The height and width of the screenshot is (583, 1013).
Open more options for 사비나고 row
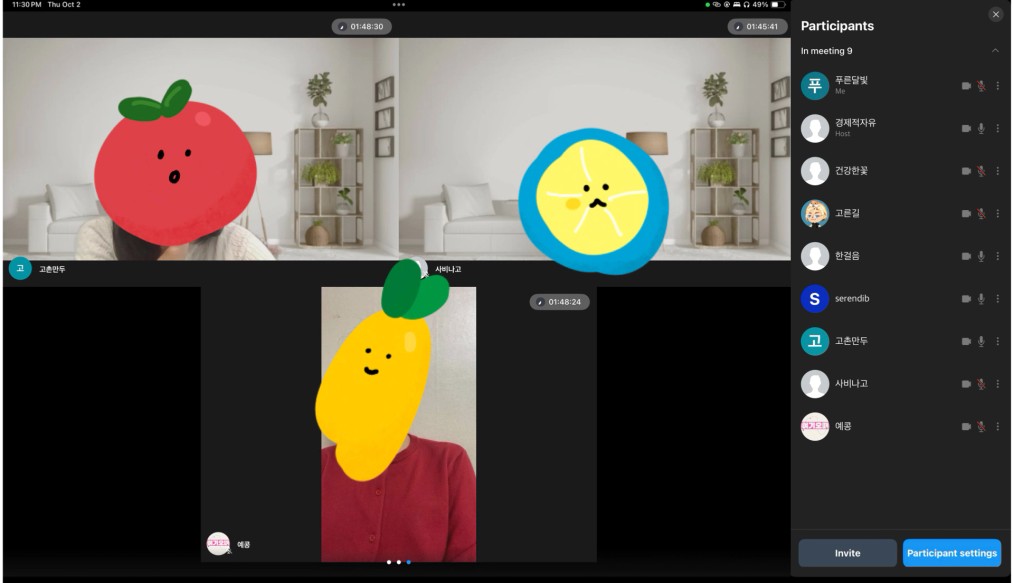[997, 384]
